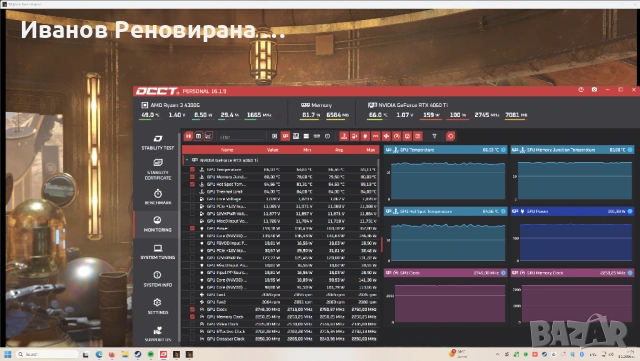The image size is (640, 361).
Task: Click the GPU Clock graph info dot
Action: 503,272
